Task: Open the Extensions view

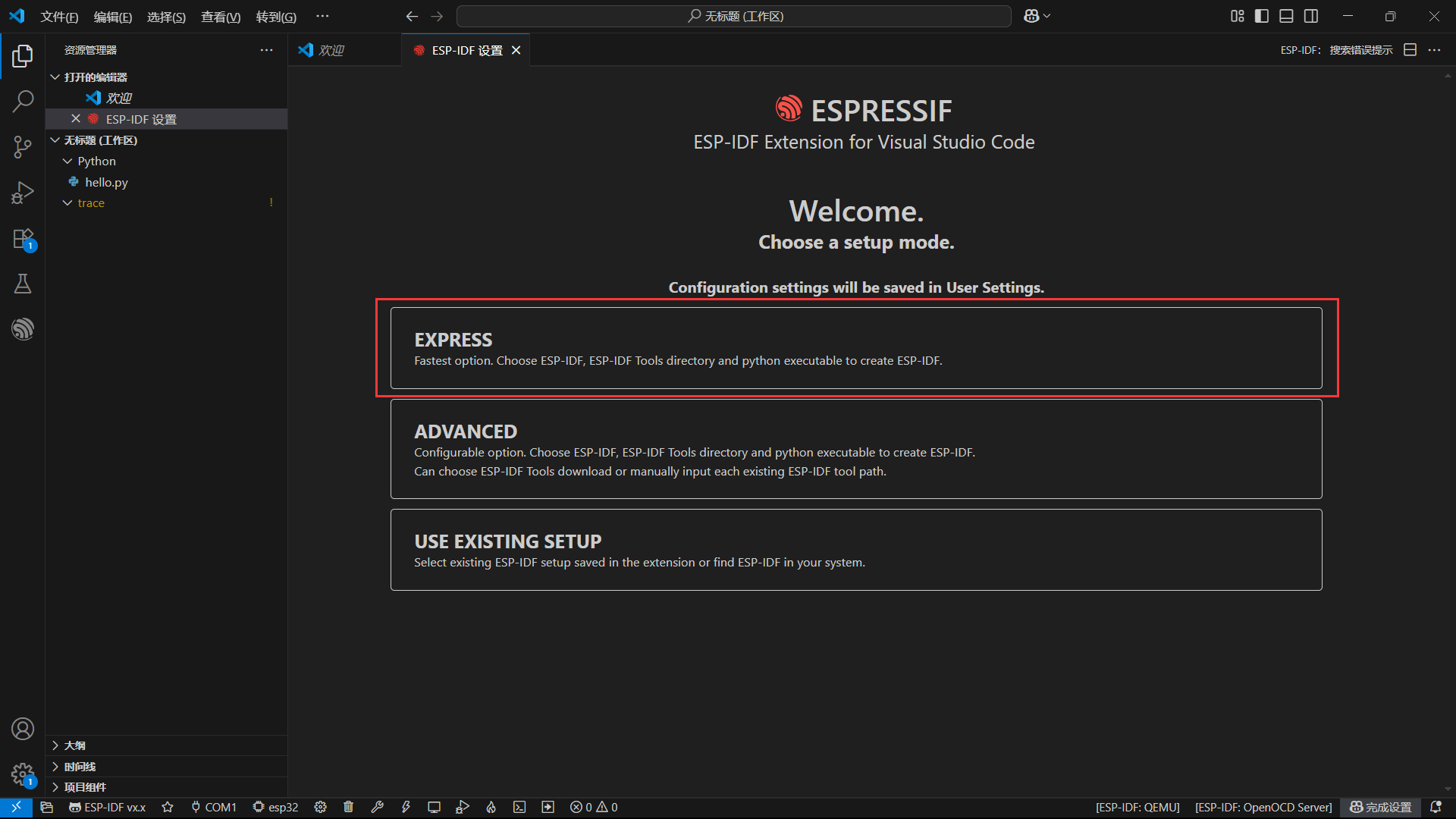Action: 23,238
